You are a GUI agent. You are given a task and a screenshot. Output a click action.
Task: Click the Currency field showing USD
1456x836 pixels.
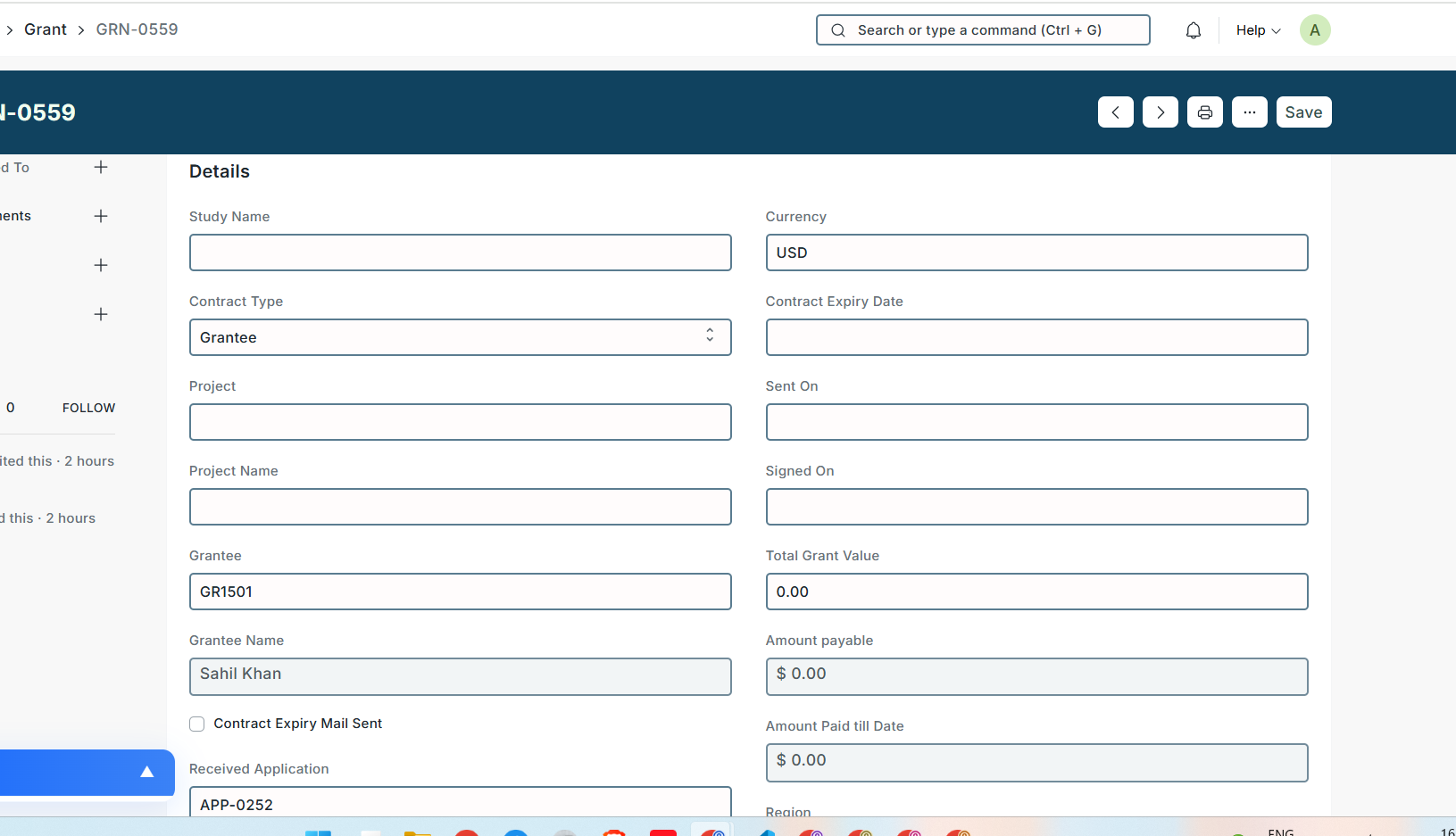(x=1036, y=252)
